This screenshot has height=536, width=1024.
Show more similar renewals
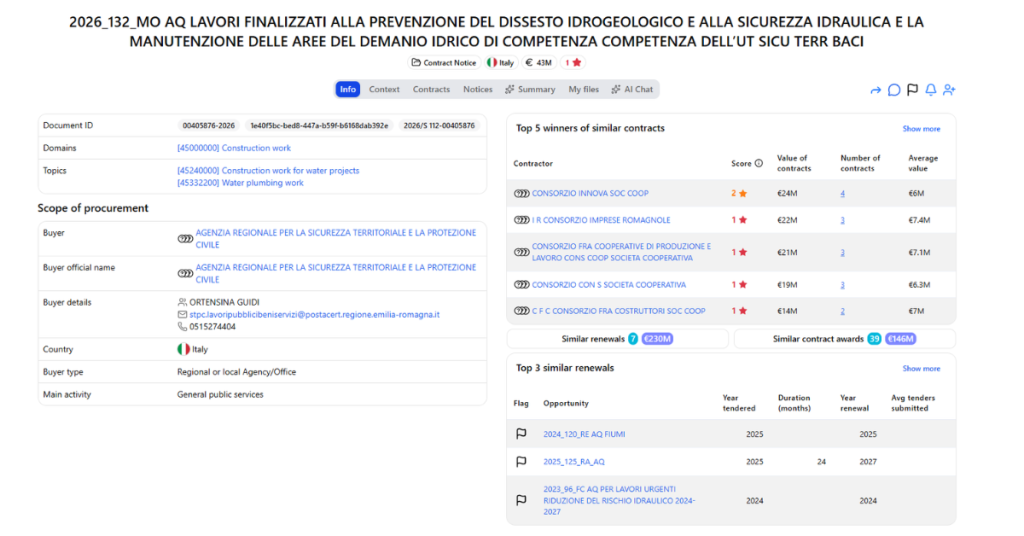pos(921,368)
